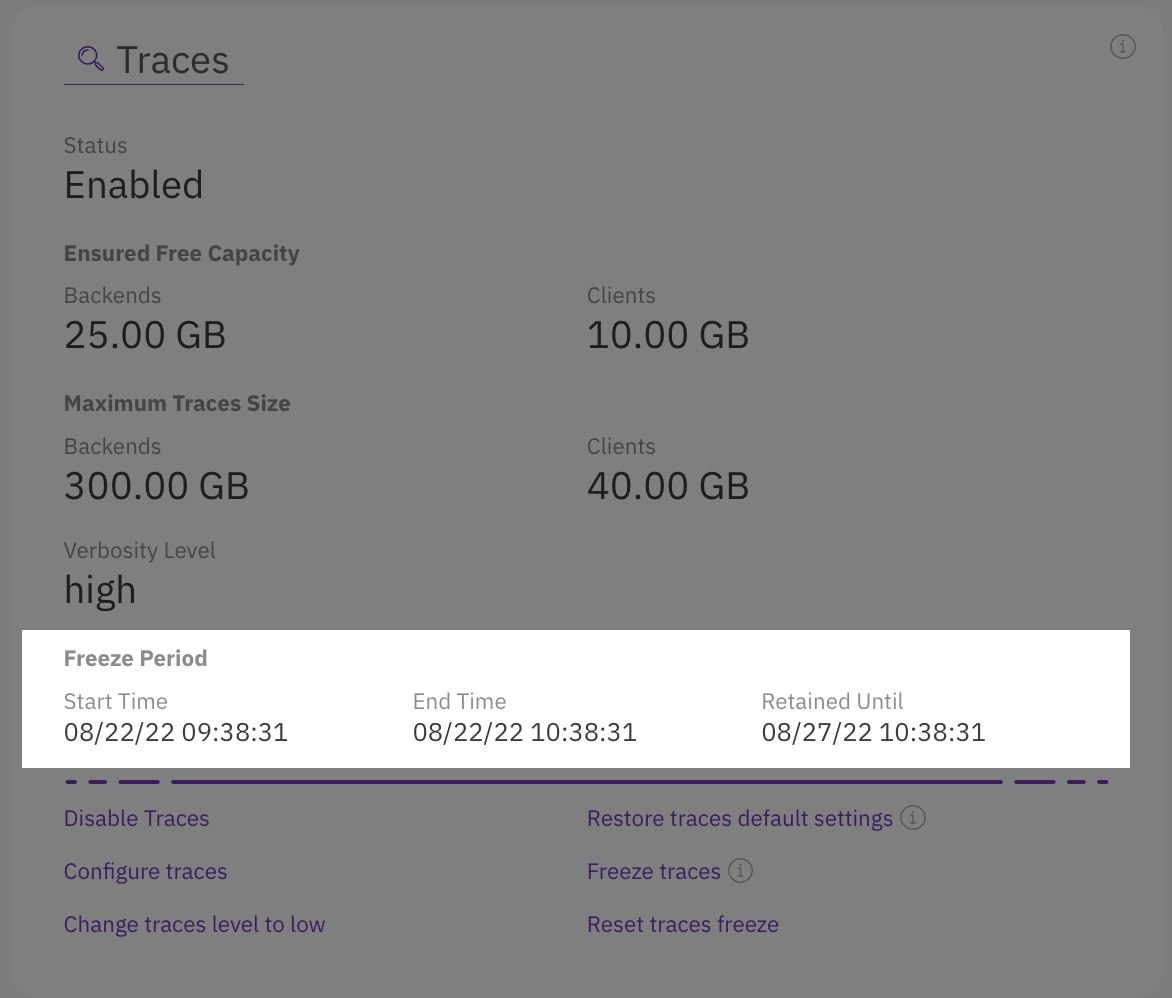Image resolution: width=1172 pixels, height=998 pixels.
Task: Click the Freeze Period Start Time value
Action: (x=176, y=733)
